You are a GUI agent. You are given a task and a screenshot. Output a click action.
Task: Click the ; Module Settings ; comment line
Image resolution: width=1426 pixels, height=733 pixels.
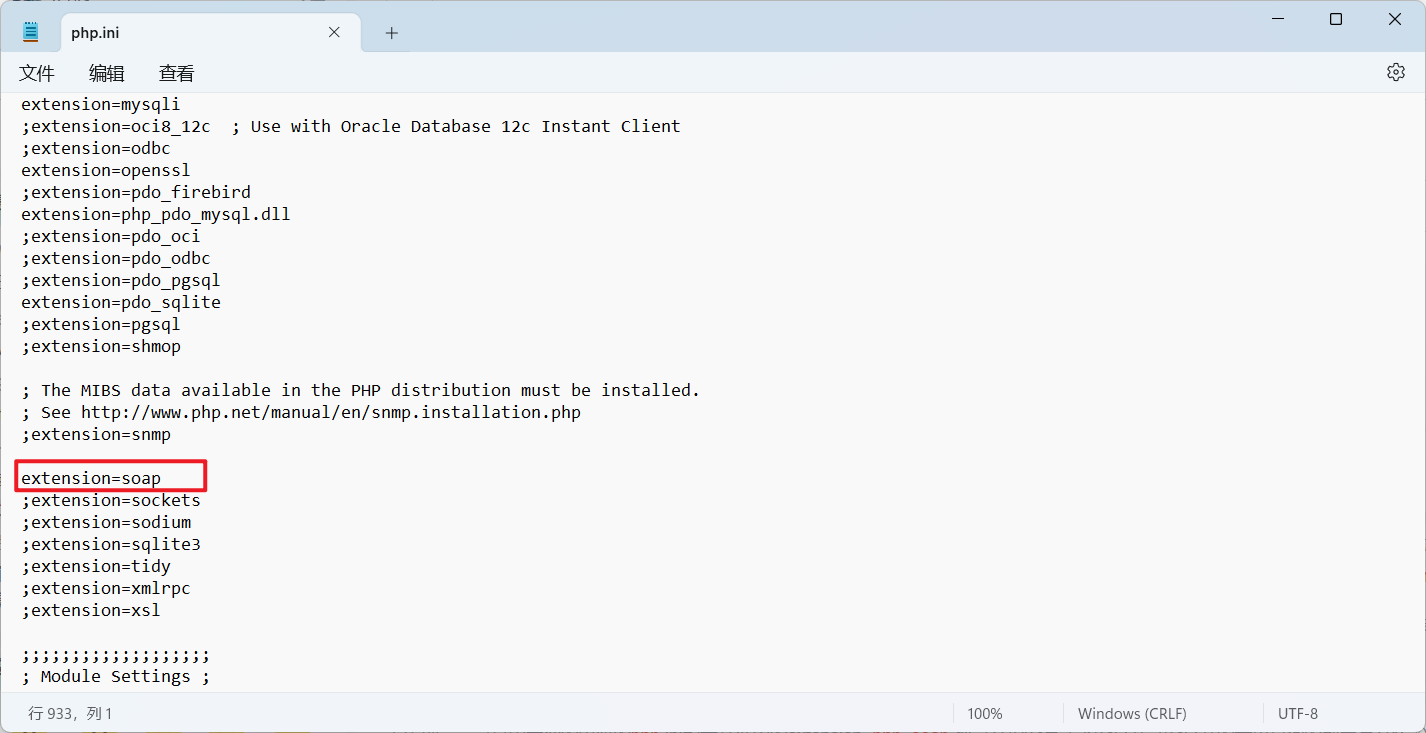tap(115, 676)
